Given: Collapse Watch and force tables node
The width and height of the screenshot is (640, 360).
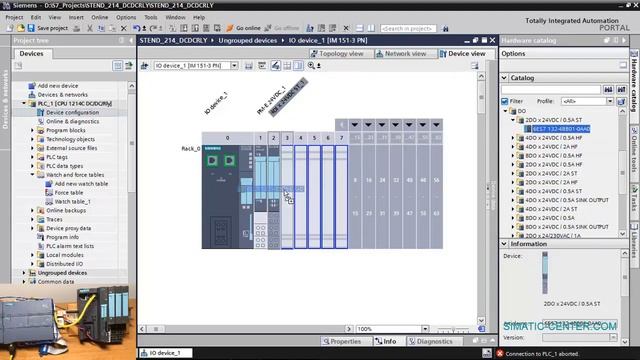Looking at the screenshot, I should tap(33, 175).
